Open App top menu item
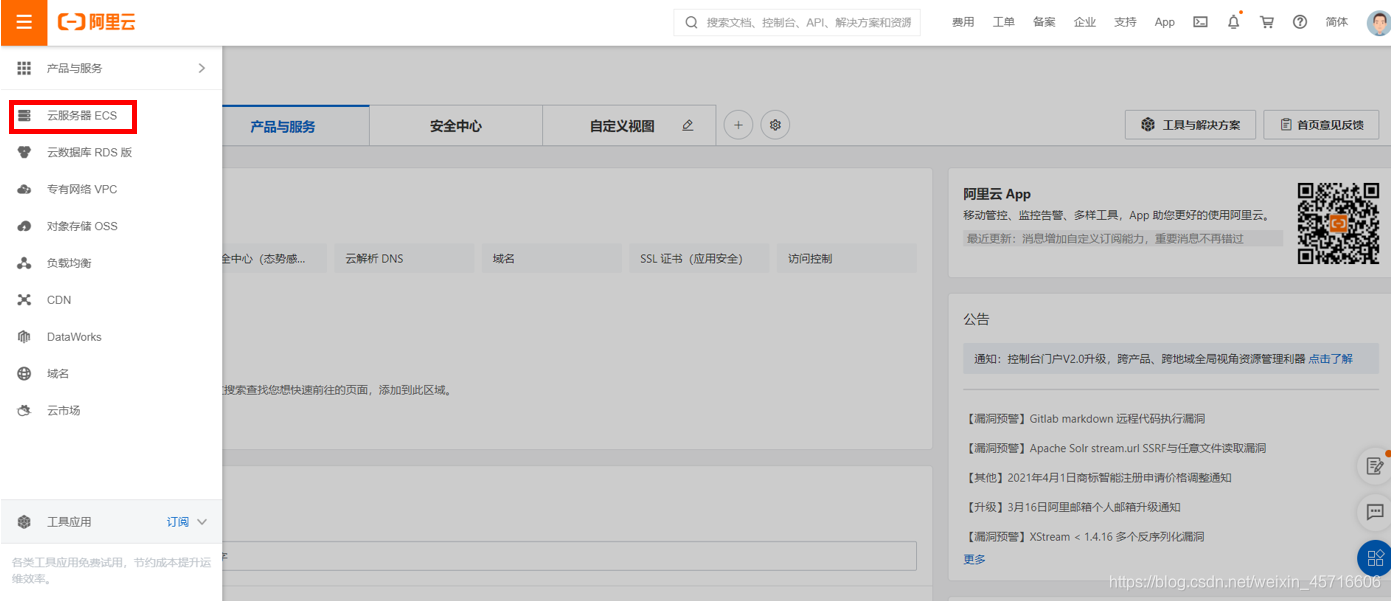 tap(1165, 22)
